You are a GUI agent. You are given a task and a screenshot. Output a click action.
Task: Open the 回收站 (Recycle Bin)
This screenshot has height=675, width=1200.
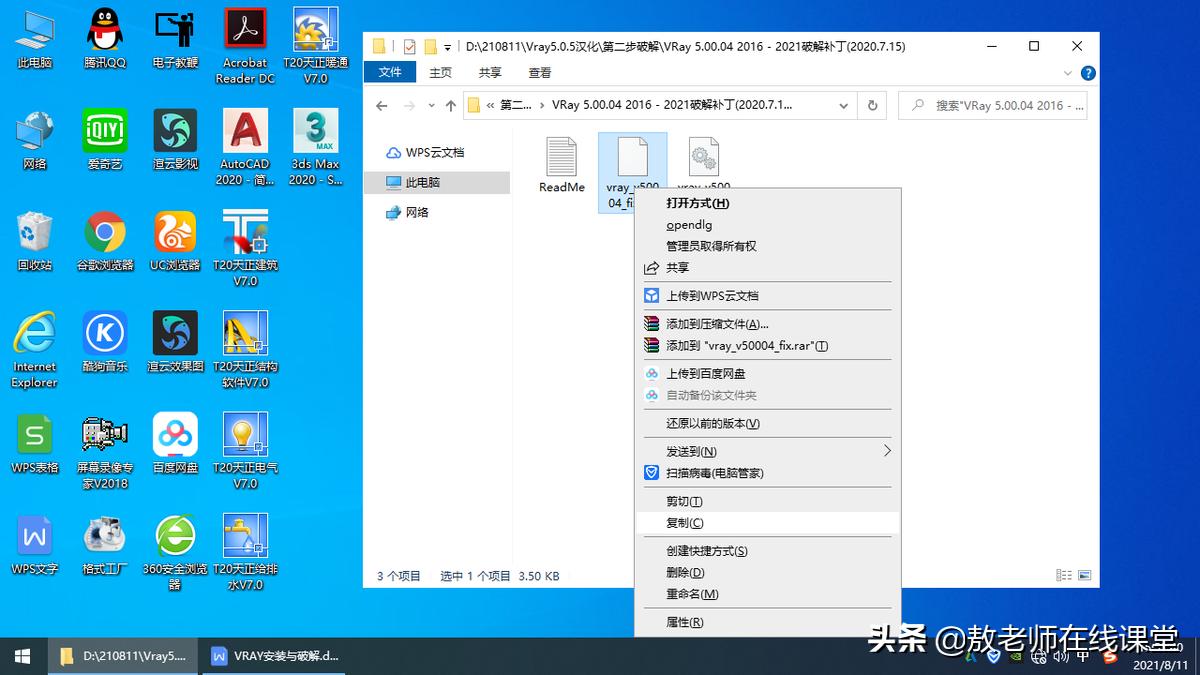click(34, 230)
